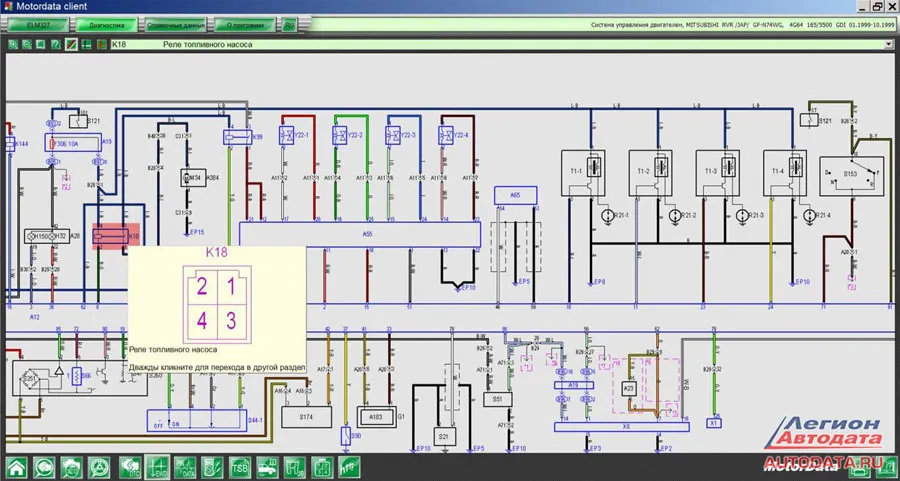Select the A55 module block

[360, 235]
